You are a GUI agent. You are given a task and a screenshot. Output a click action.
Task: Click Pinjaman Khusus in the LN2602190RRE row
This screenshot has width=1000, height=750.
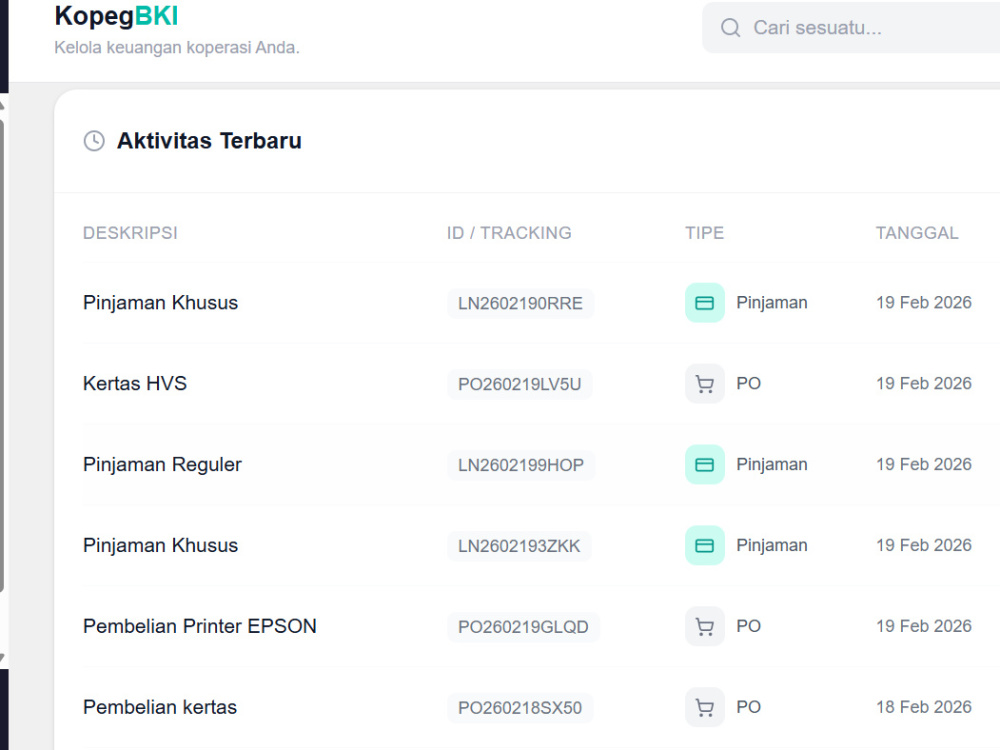click(160, 303)
